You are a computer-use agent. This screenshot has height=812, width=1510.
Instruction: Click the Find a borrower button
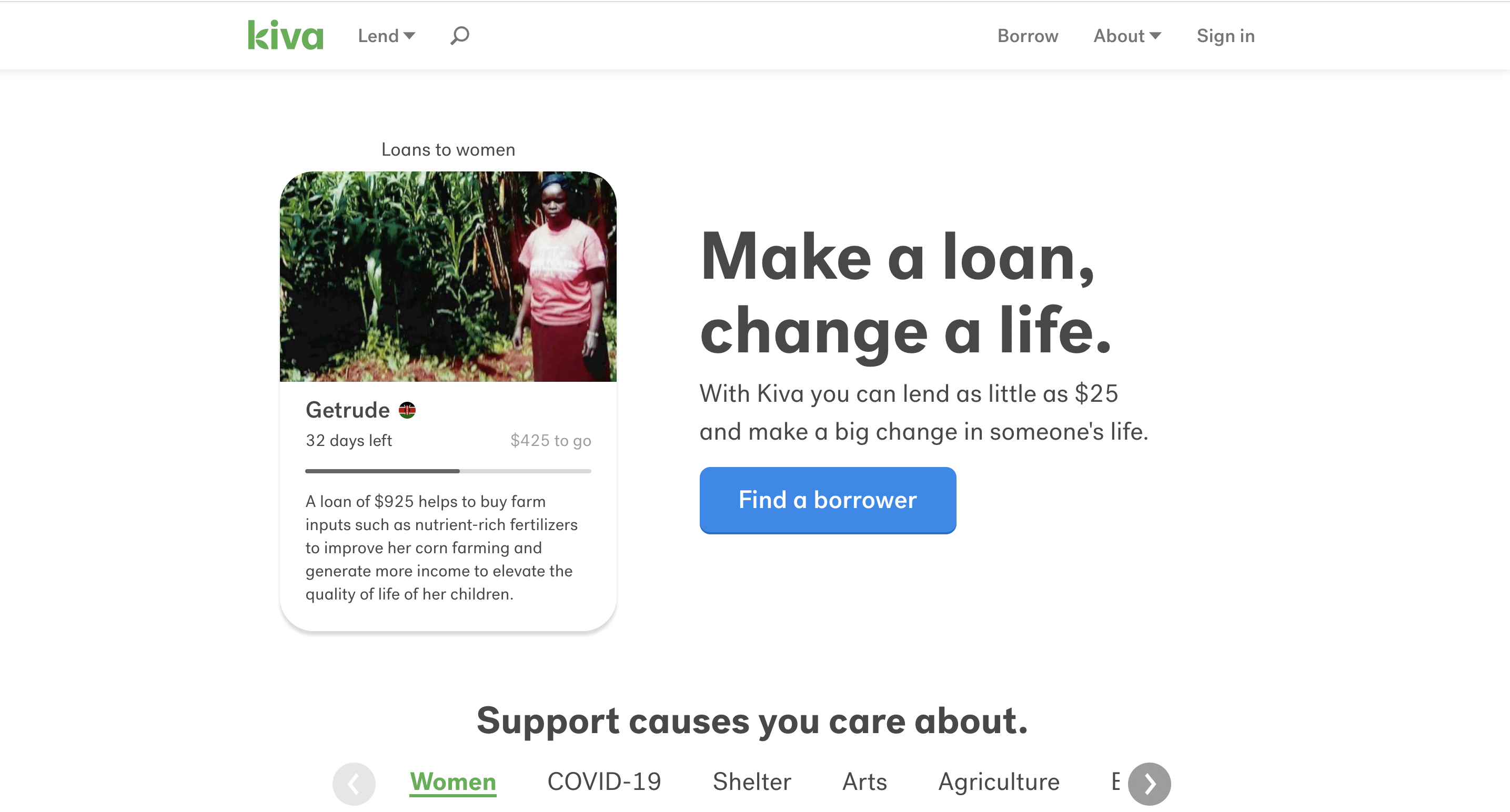click(828, 500)
